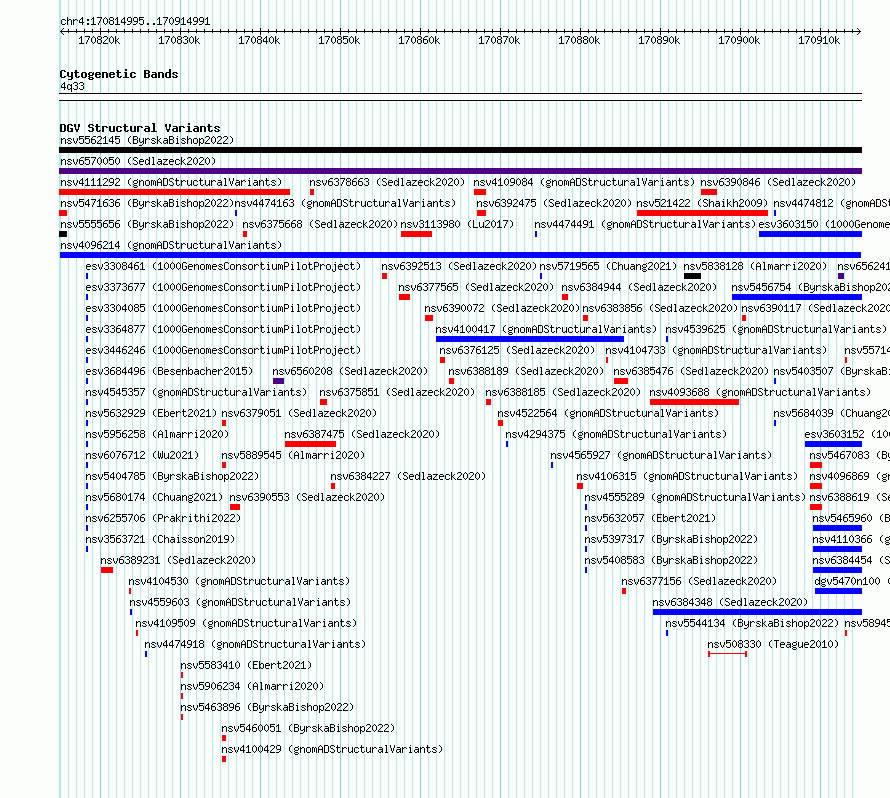Click purple bar under nsv6560208
The width and height of the screenshot is (890, 798).
(x=278, y=381)
